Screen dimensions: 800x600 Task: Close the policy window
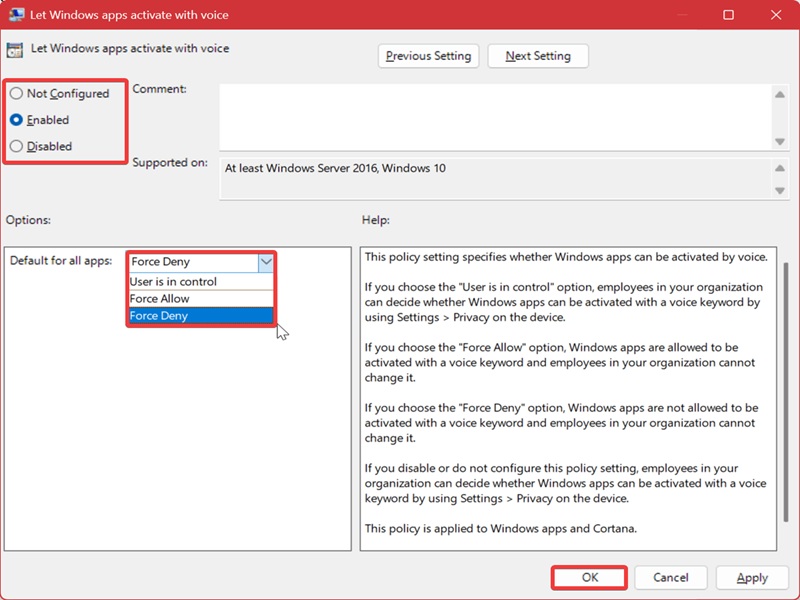776,15
